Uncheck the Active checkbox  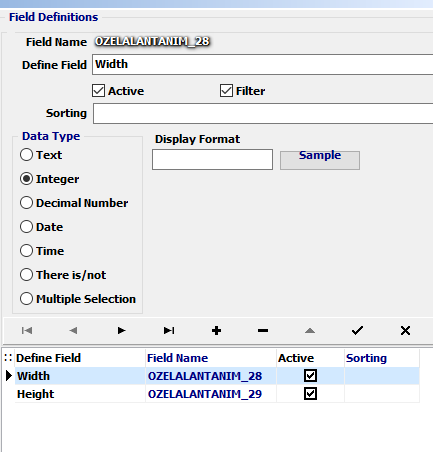pos(98,91)
